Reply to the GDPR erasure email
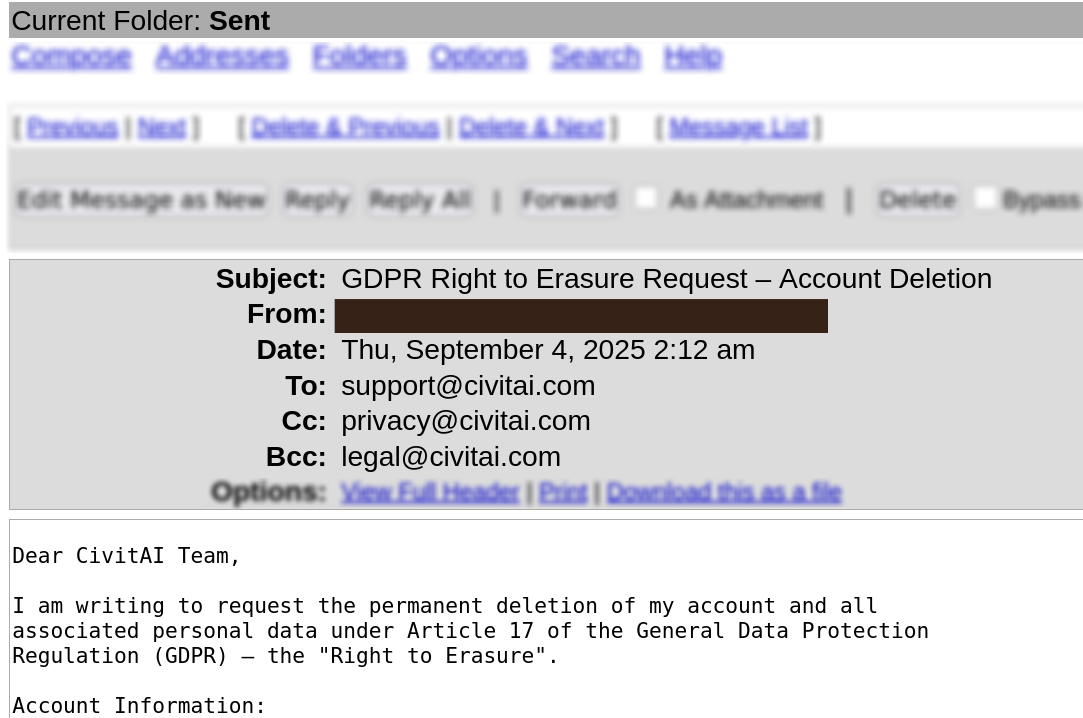 tap(317, 199)
